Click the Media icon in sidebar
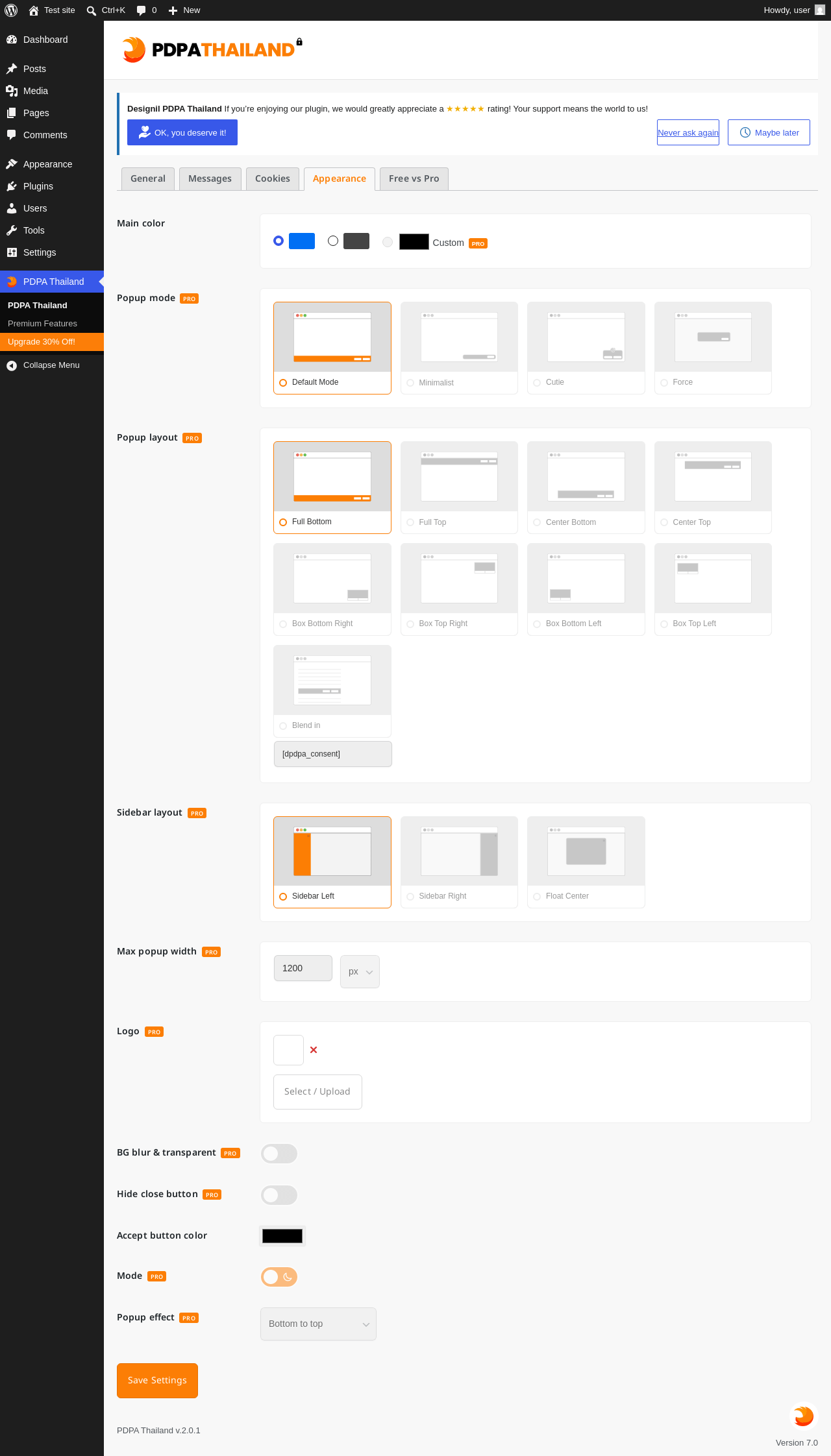 12,91
